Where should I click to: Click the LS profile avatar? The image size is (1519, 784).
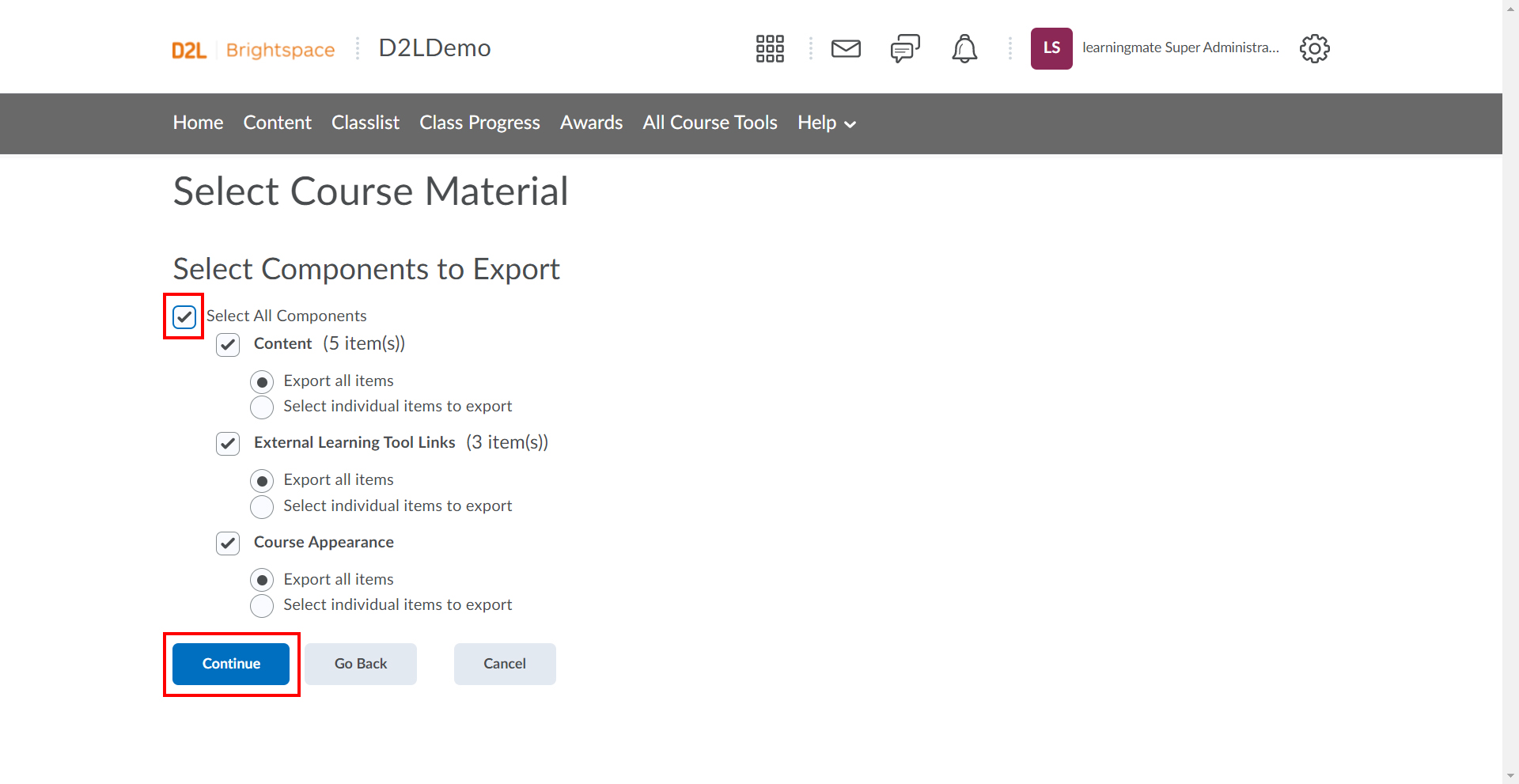click(x=1051, y=47)
